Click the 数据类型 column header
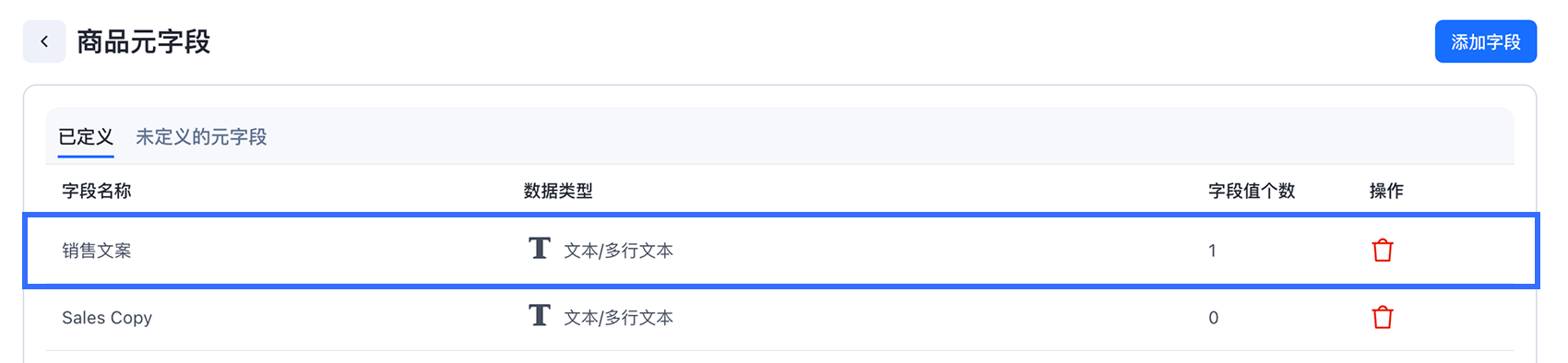Viewport: 1568px width, 363px height. (x=558, y=191)
